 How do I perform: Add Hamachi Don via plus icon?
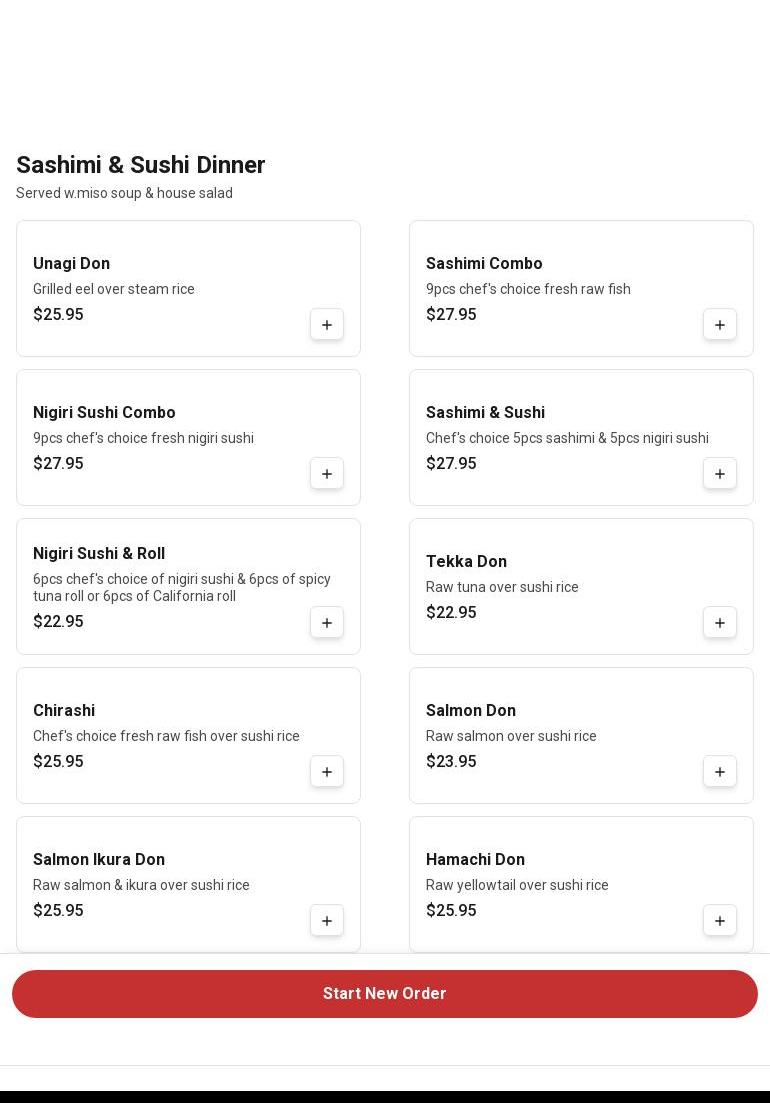720,921
